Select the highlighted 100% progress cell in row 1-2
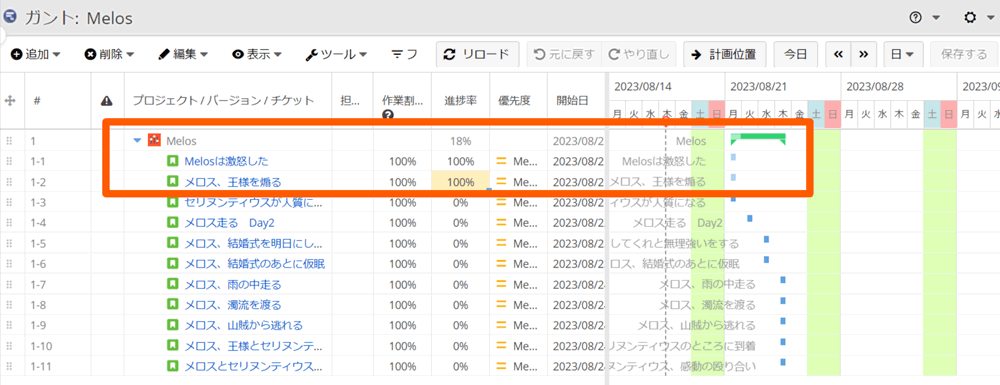The width and height of the screenshot is (1000, 385). tap(460, 182)
